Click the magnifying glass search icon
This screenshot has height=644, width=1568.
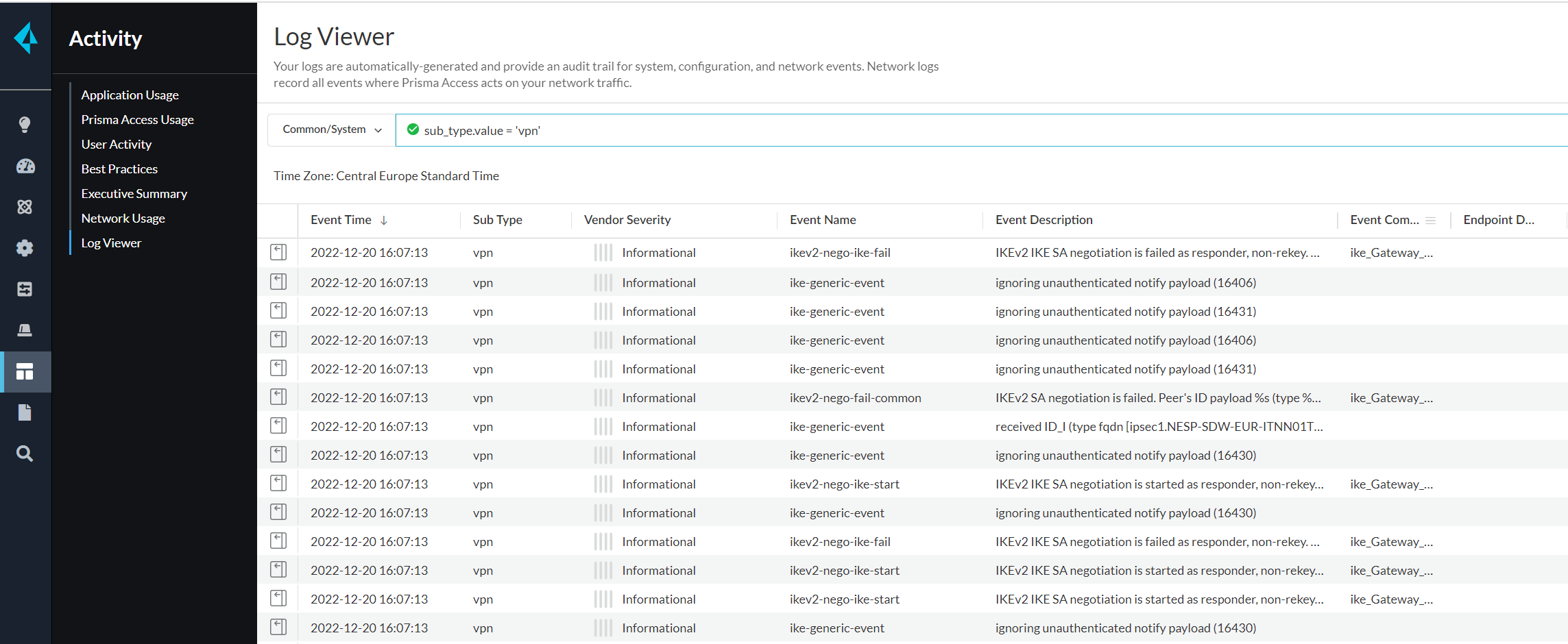[x=25, y=454]
